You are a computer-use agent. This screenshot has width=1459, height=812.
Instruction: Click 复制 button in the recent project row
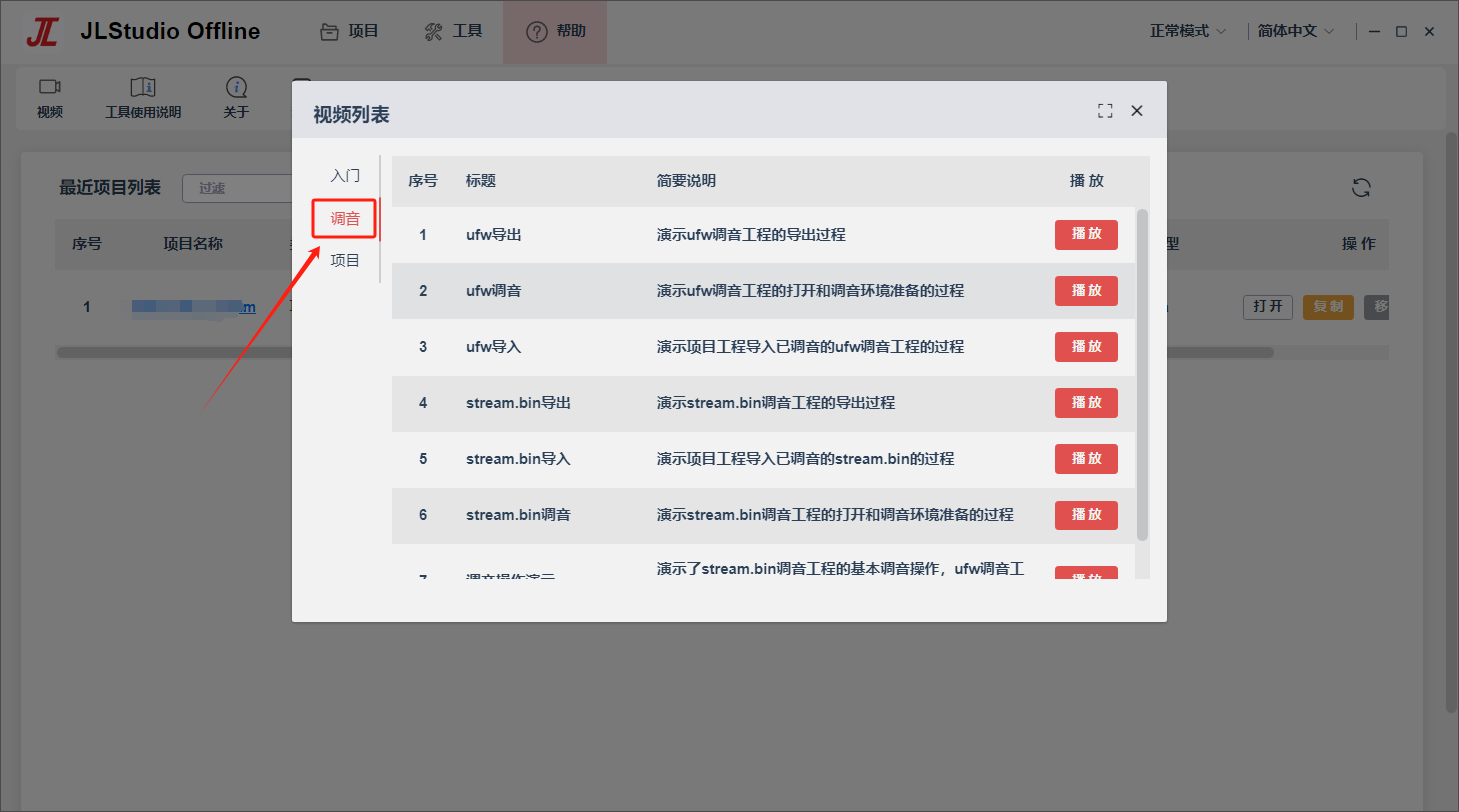pos(1328,307)
